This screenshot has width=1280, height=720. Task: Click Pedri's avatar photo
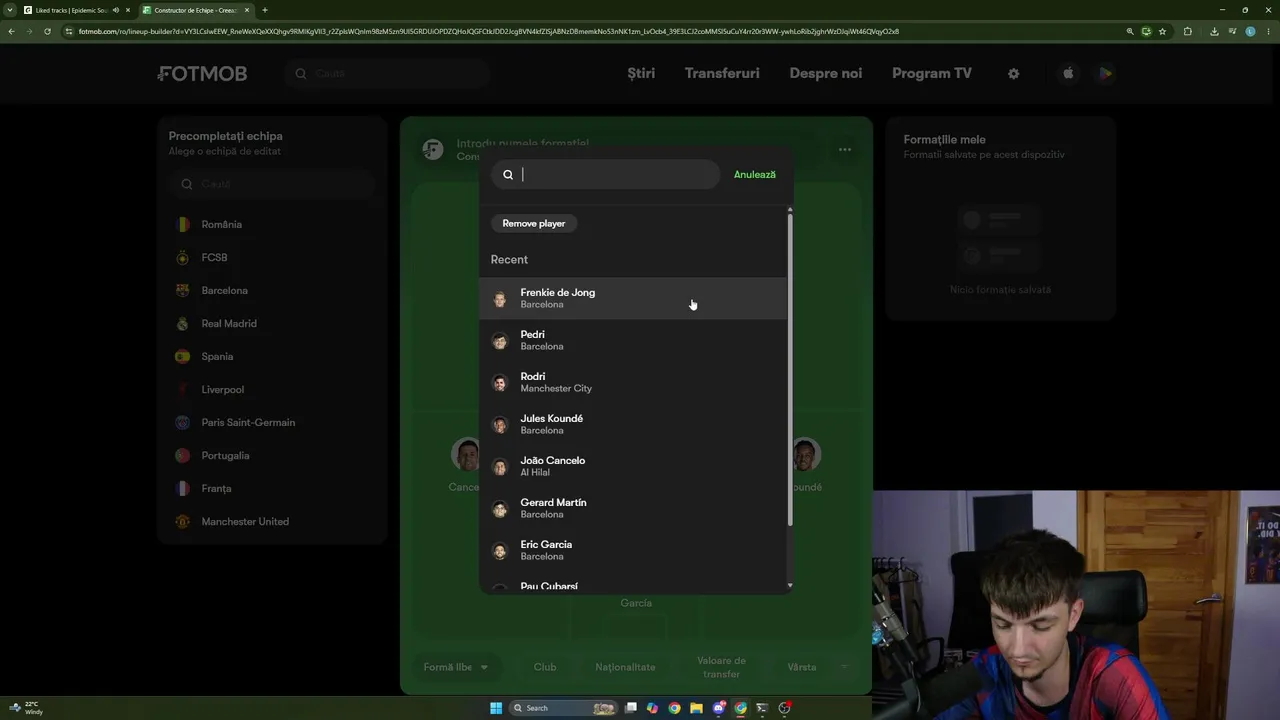(500, 341)
